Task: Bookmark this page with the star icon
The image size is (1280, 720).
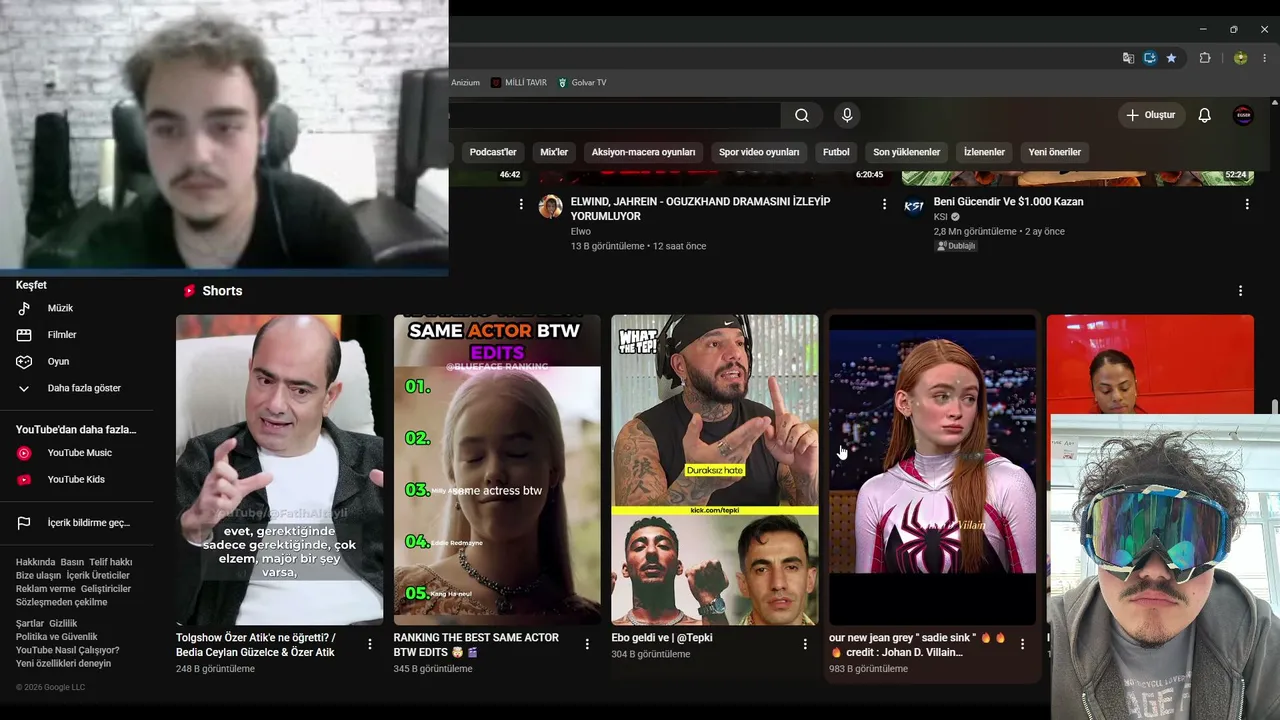Action: [x=1171, y=58]
